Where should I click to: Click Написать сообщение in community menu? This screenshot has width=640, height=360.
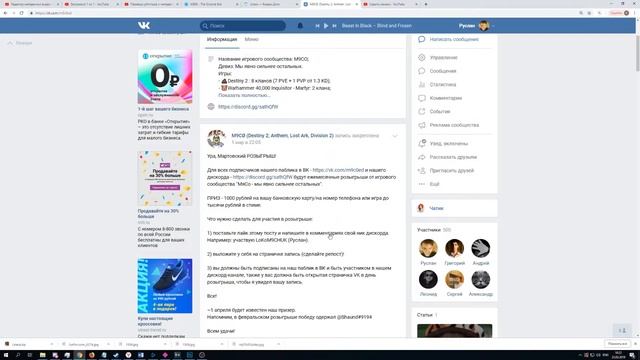click(454, 40)
